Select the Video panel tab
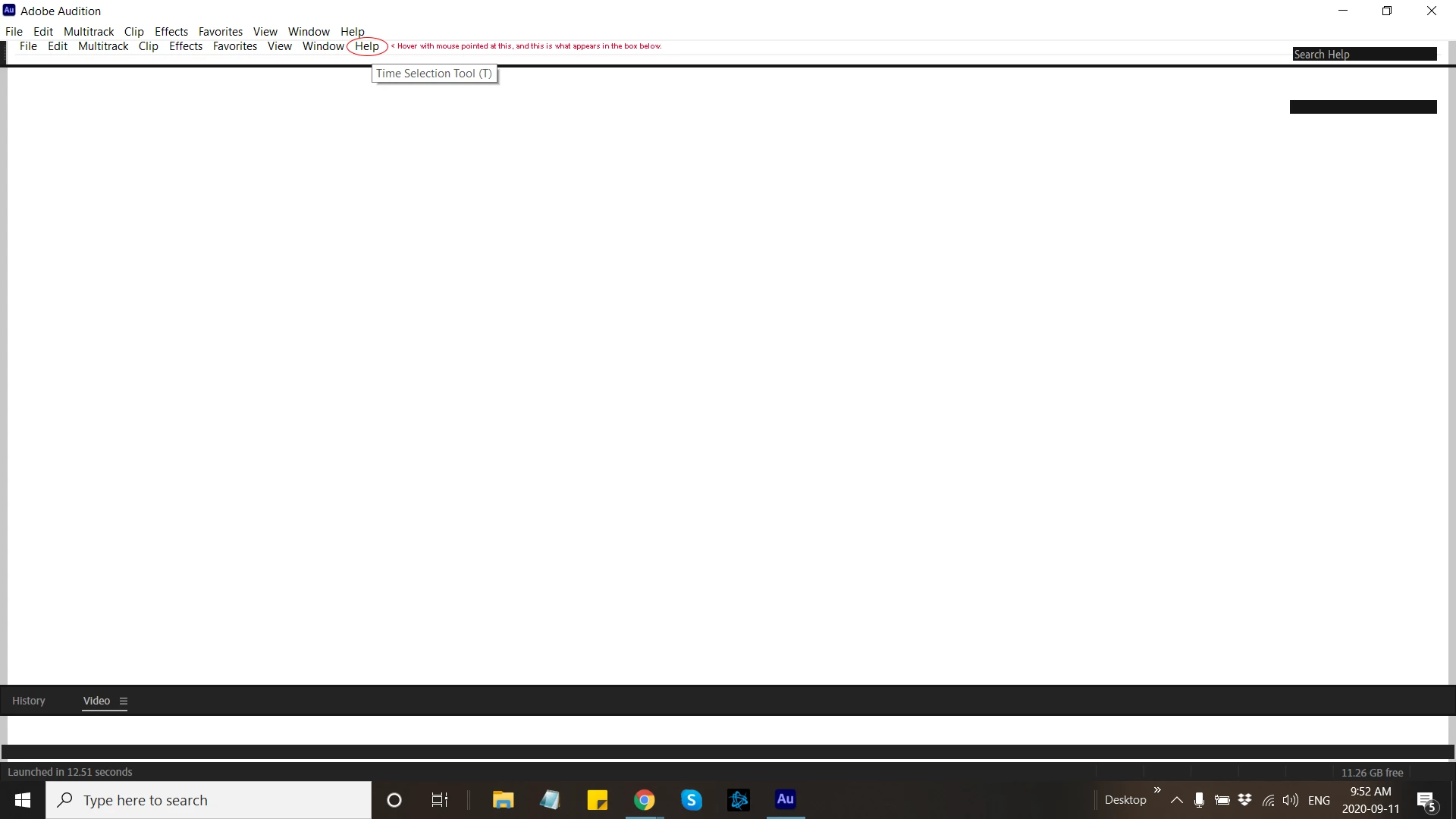The image size is (1456, 819). [96, 701]
